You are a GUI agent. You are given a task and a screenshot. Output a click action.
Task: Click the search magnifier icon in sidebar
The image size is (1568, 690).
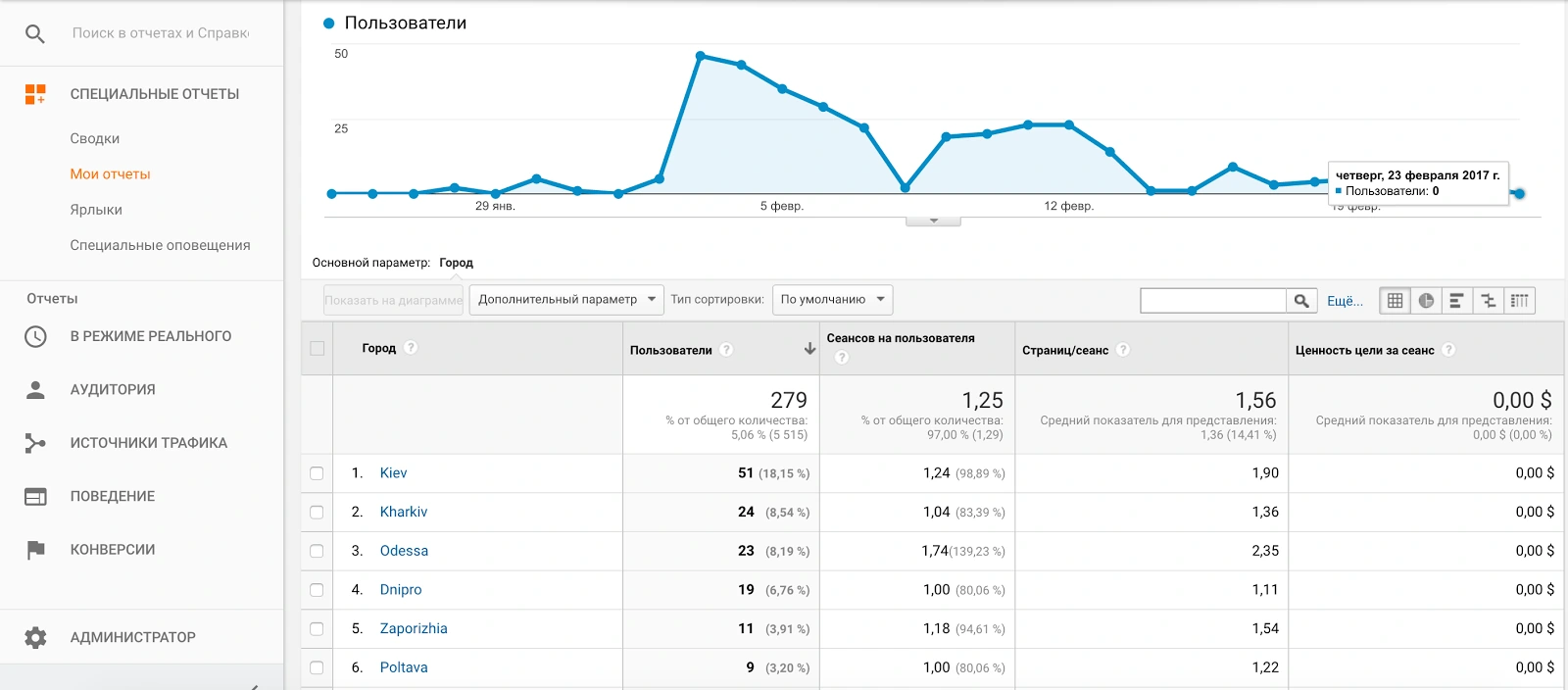click(x=35, y=33)
